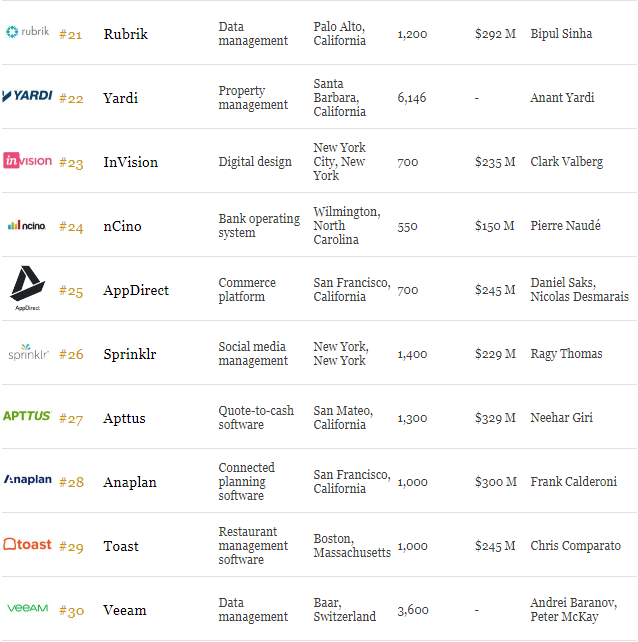Click the Yardi logo

click(x=27, y=96)
